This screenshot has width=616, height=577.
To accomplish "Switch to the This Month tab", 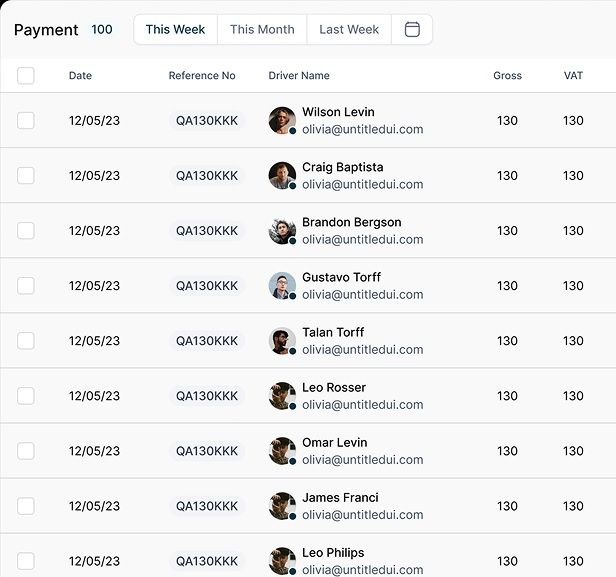I will [262, 30].
